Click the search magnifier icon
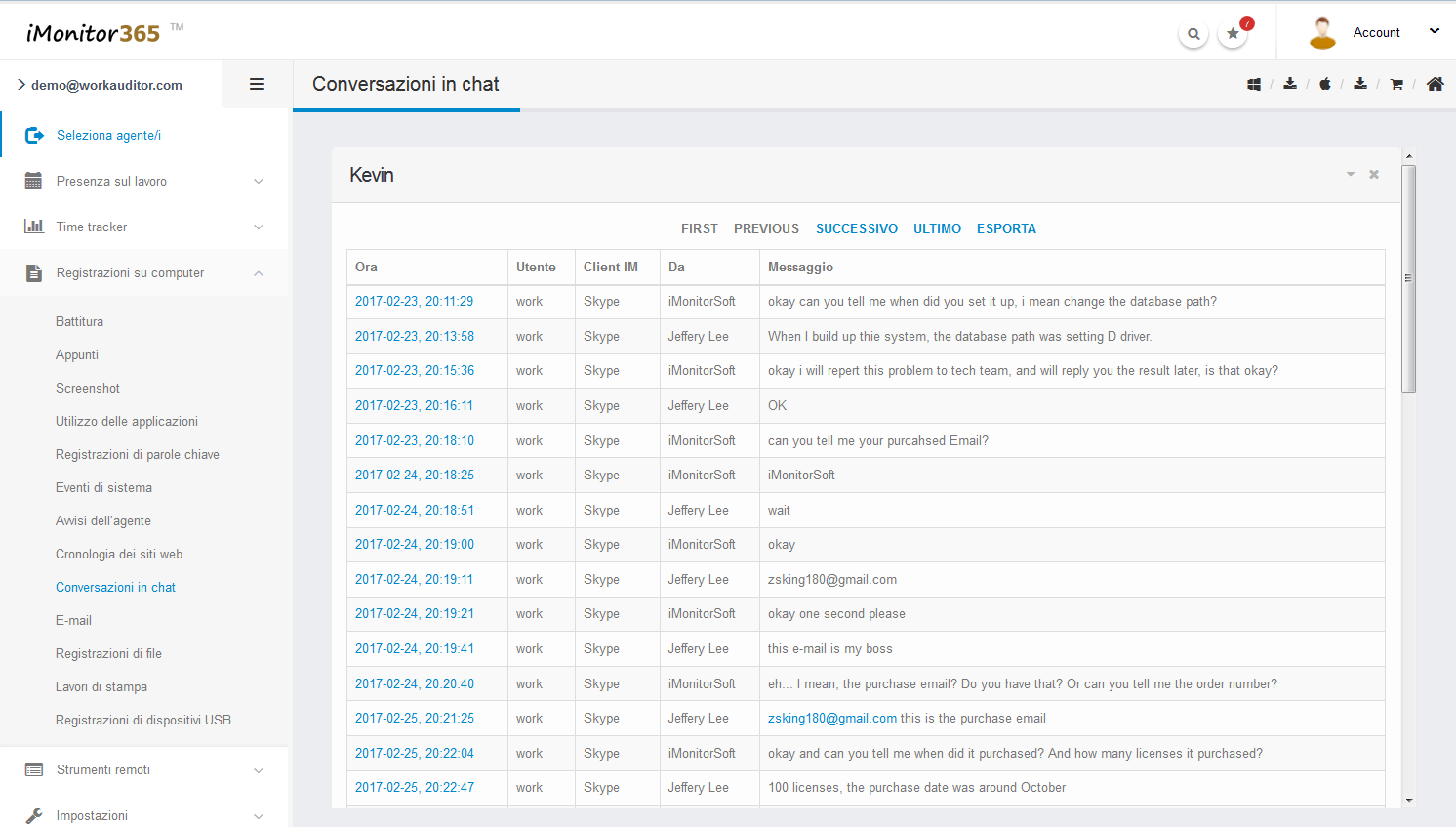Viewport: 1456px width, 827px height. (x=1193, y=34)
